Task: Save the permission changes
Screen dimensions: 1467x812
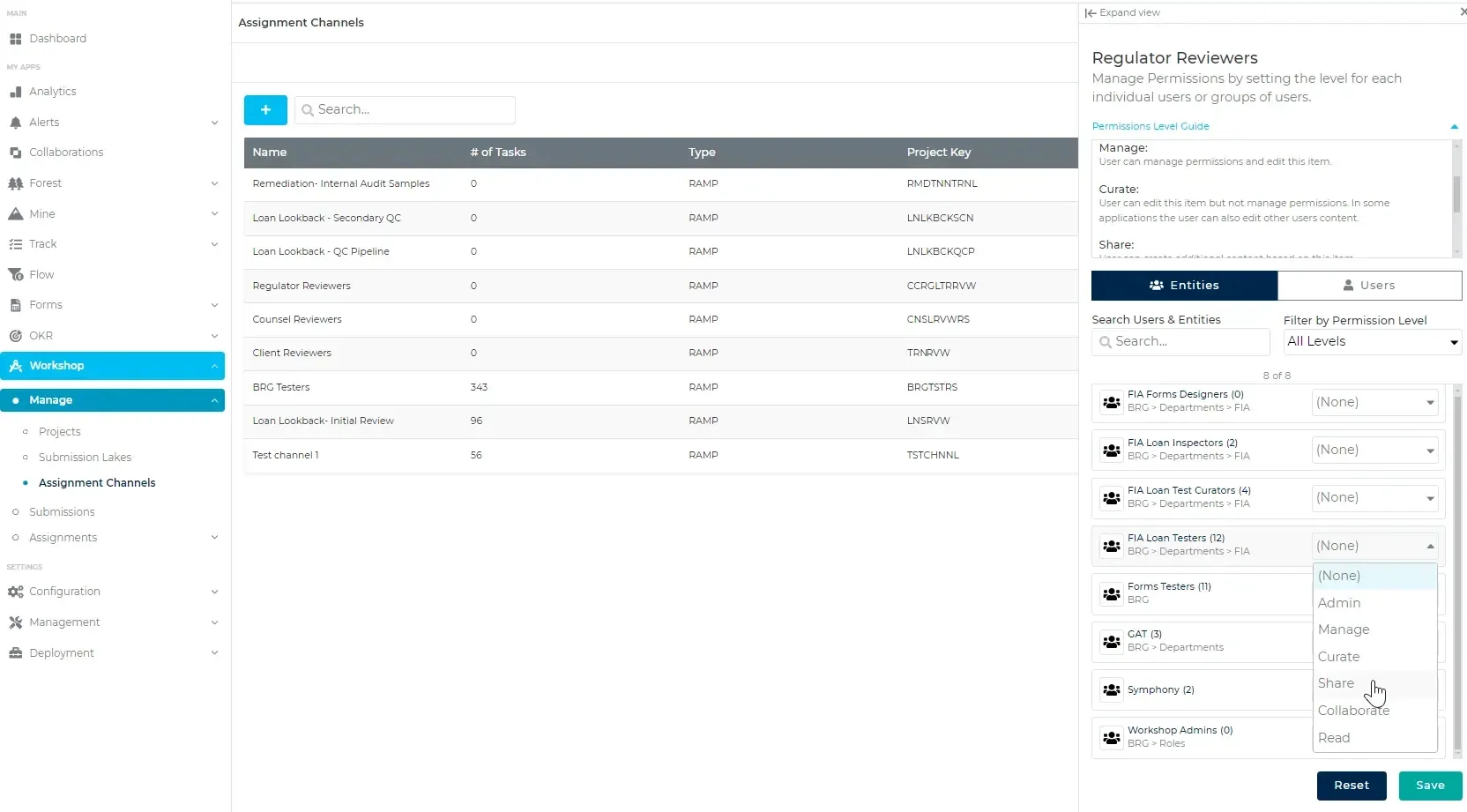Action: [x=1430, y=786]
